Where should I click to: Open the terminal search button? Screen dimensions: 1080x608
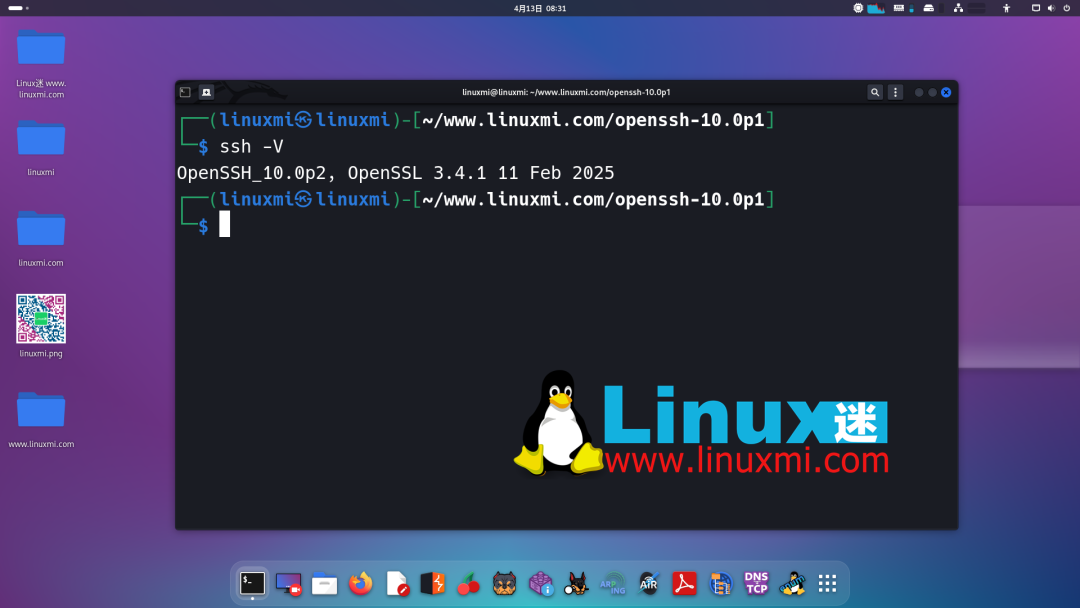pos(875,92)
